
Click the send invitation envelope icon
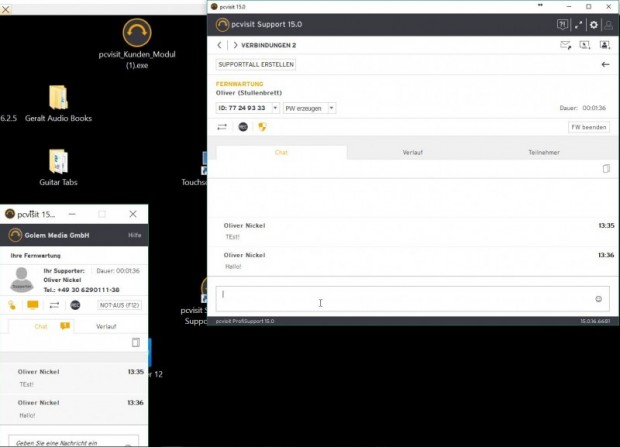565,45
